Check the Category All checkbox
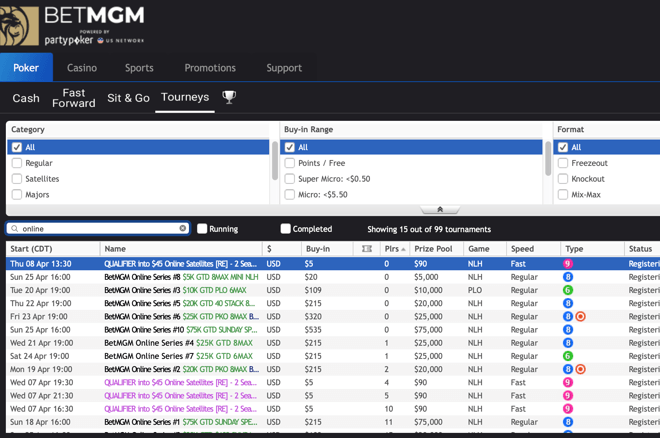 click(17, 147)
